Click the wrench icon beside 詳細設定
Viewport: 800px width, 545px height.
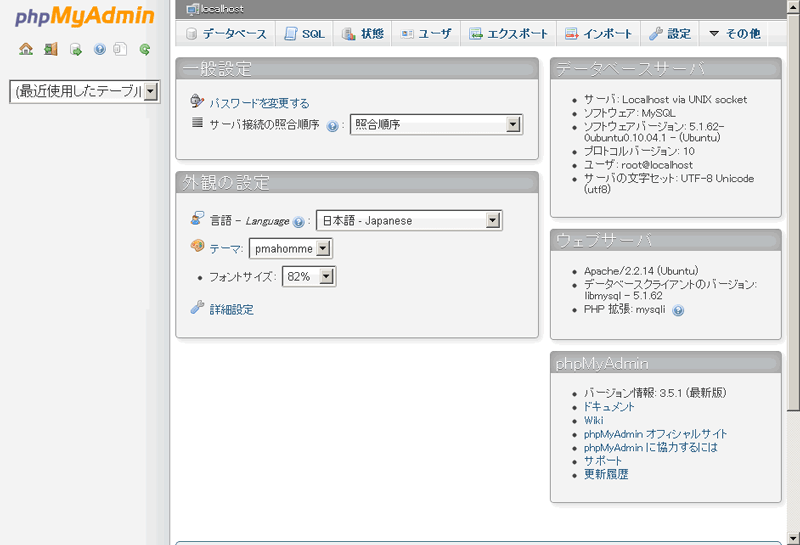(197, 307)
